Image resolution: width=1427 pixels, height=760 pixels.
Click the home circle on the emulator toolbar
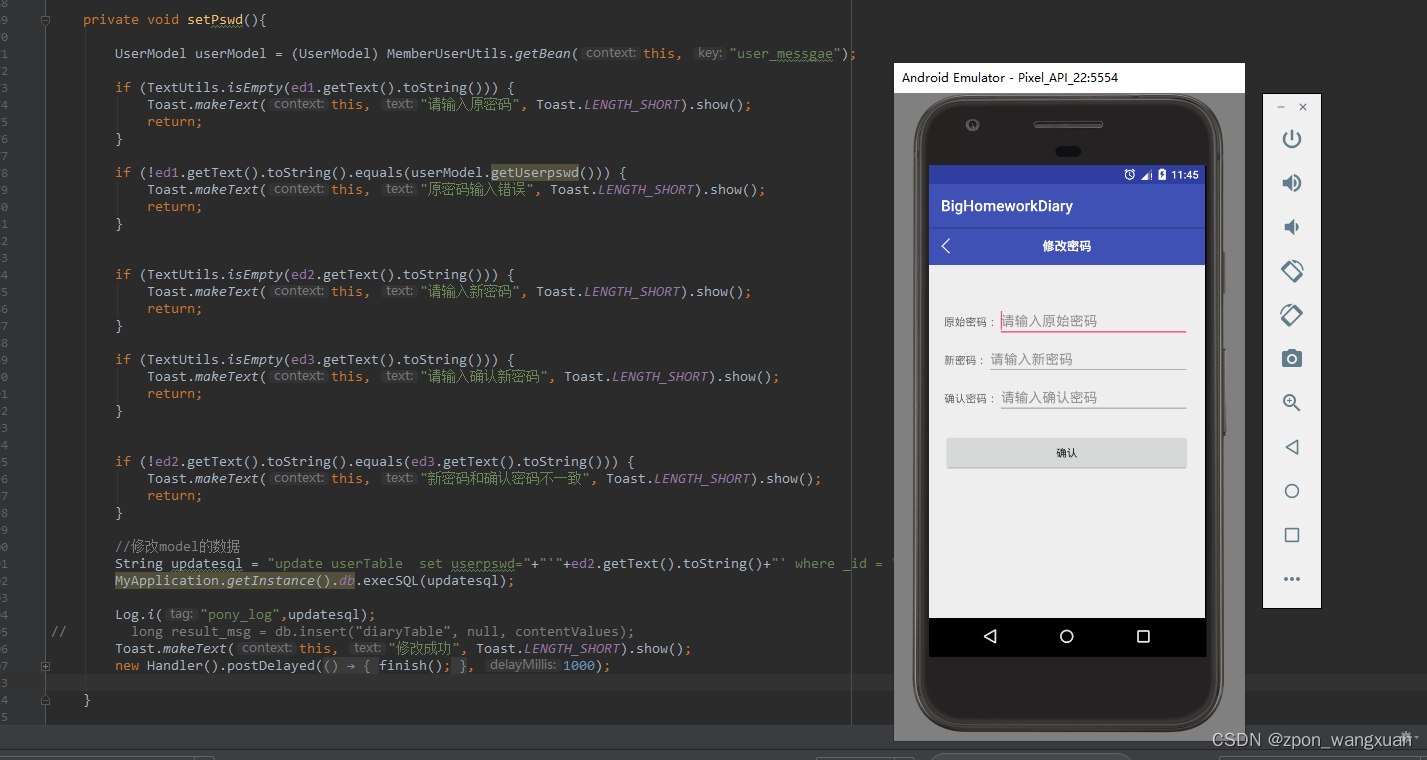point(1291,490)
